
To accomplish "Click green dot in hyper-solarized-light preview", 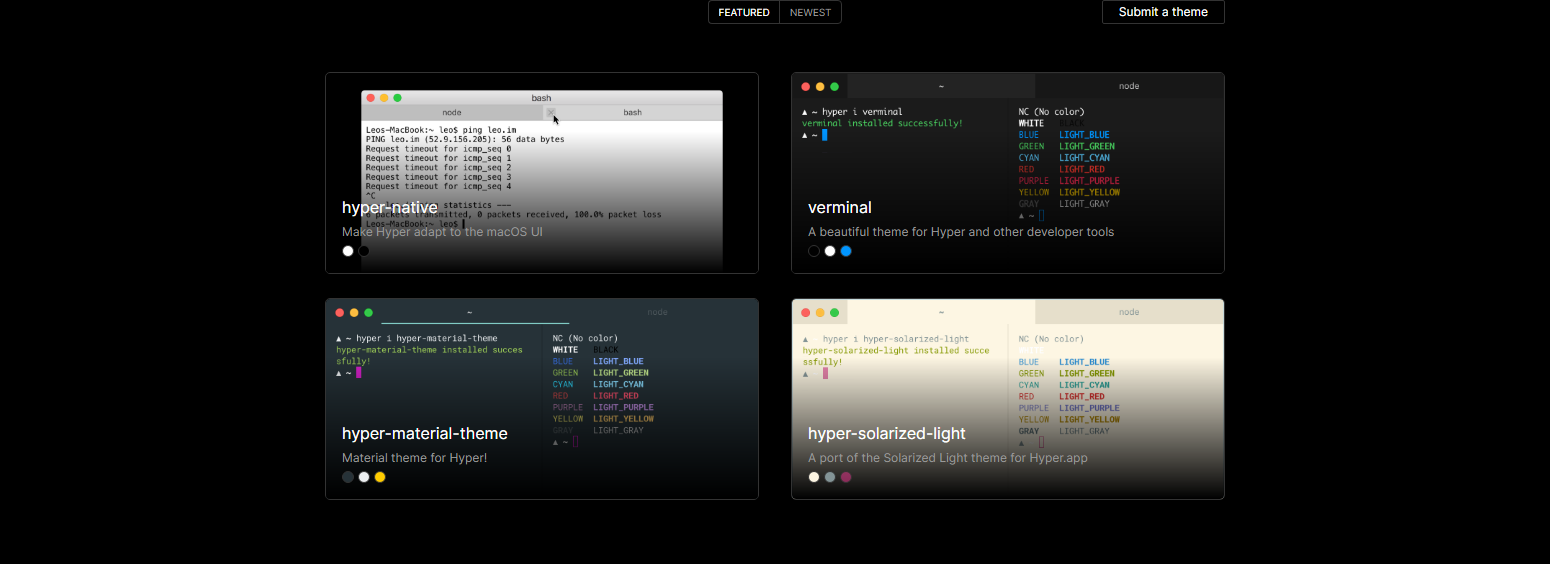I will pos(834,313).
